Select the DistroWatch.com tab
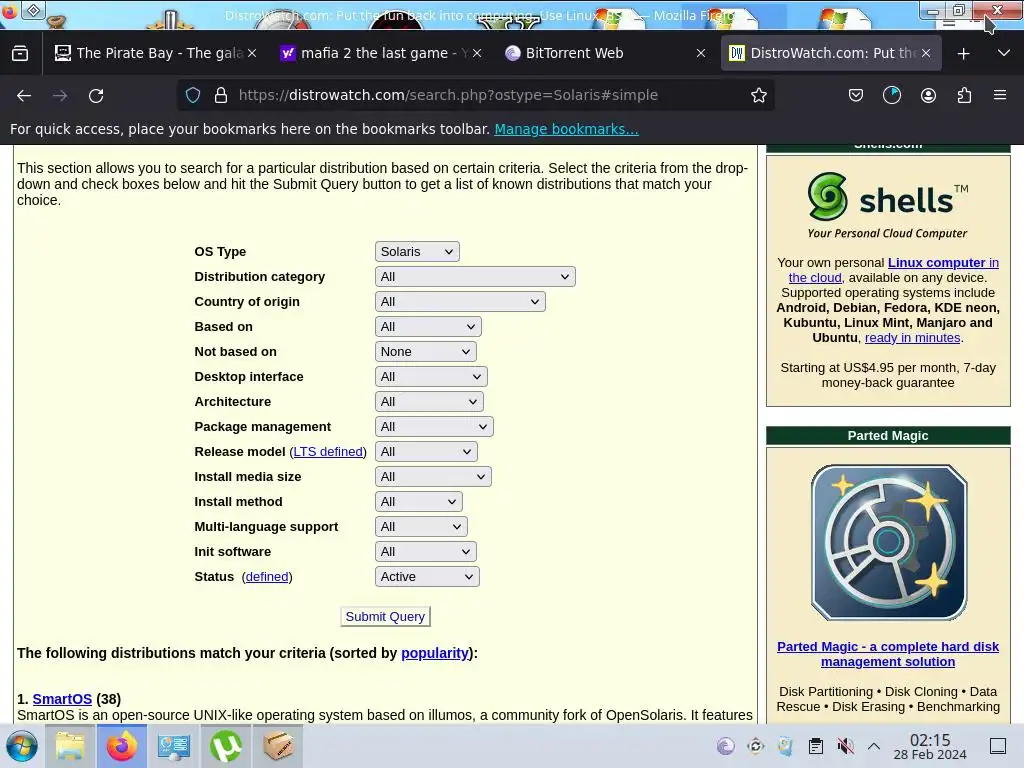 [831, 53]
